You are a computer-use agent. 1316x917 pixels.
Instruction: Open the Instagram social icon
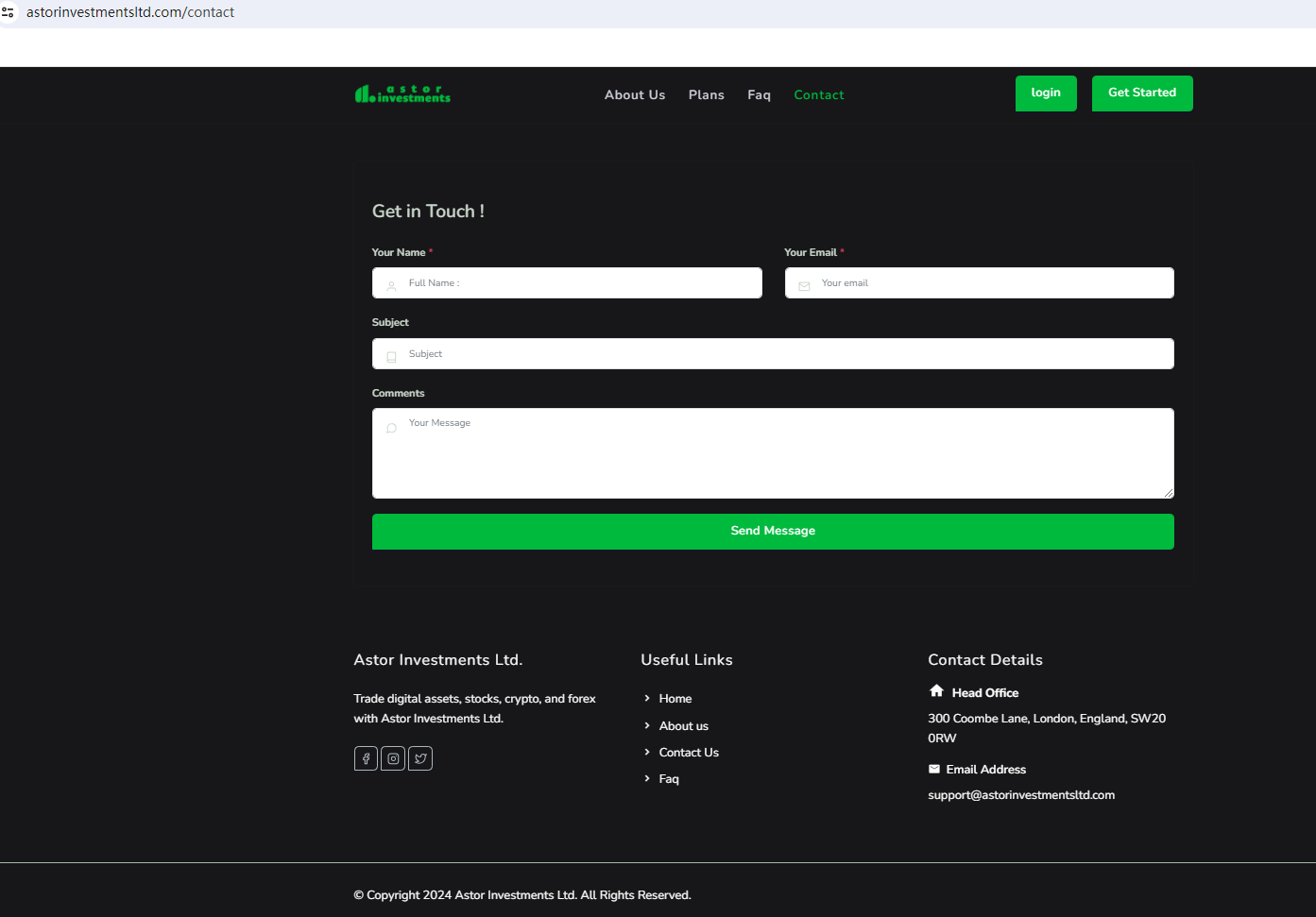point(393,758)
